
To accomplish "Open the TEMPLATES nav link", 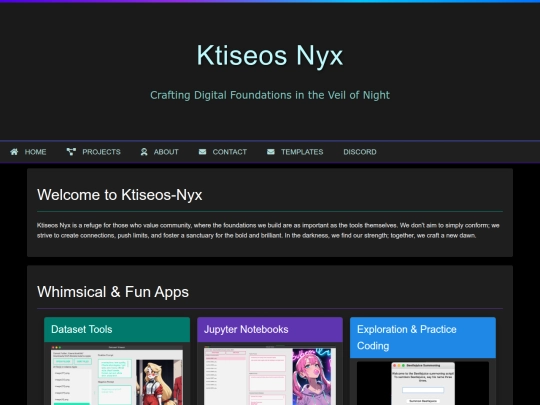I will 295,152.
